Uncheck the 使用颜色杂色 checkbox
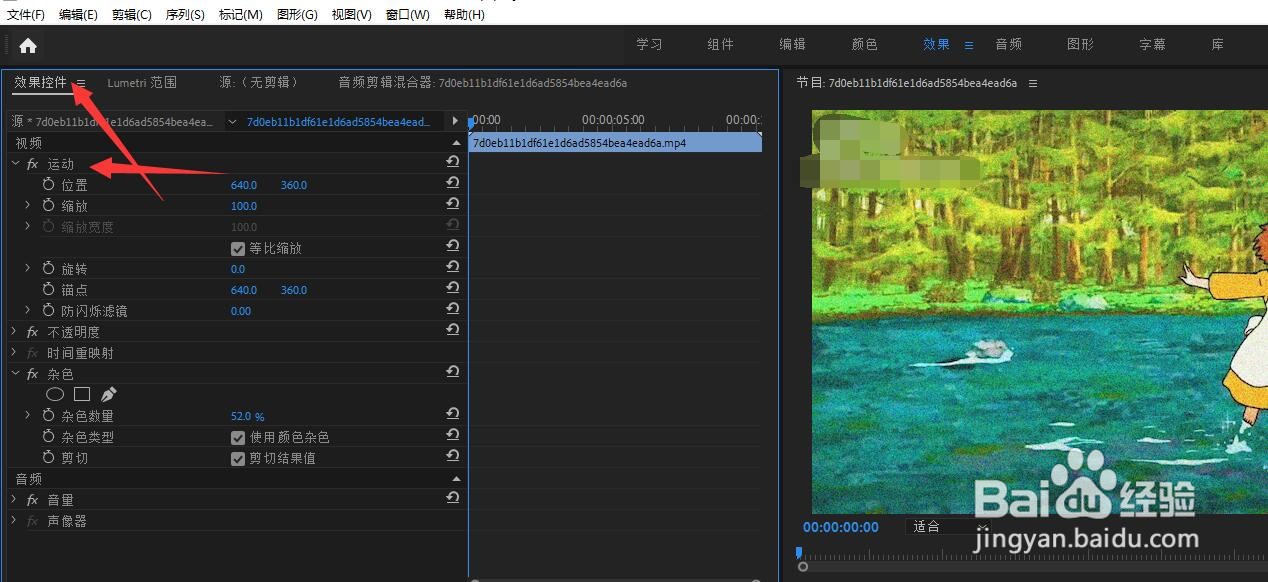 click(x=238, y=437)
